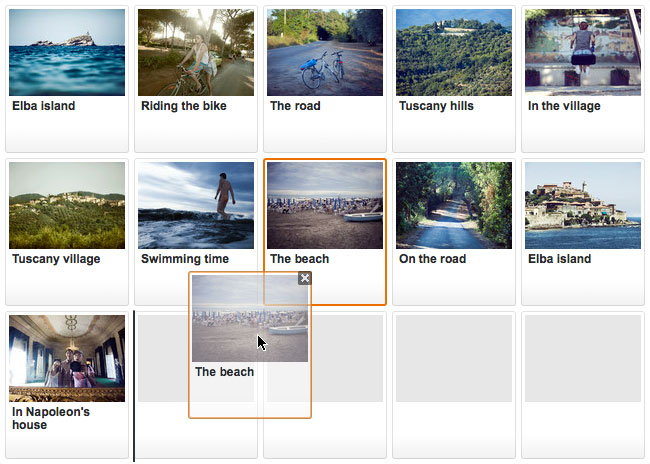
Task: Open the Elba island photo of the coastal town
Action: [x=583, y=205]
